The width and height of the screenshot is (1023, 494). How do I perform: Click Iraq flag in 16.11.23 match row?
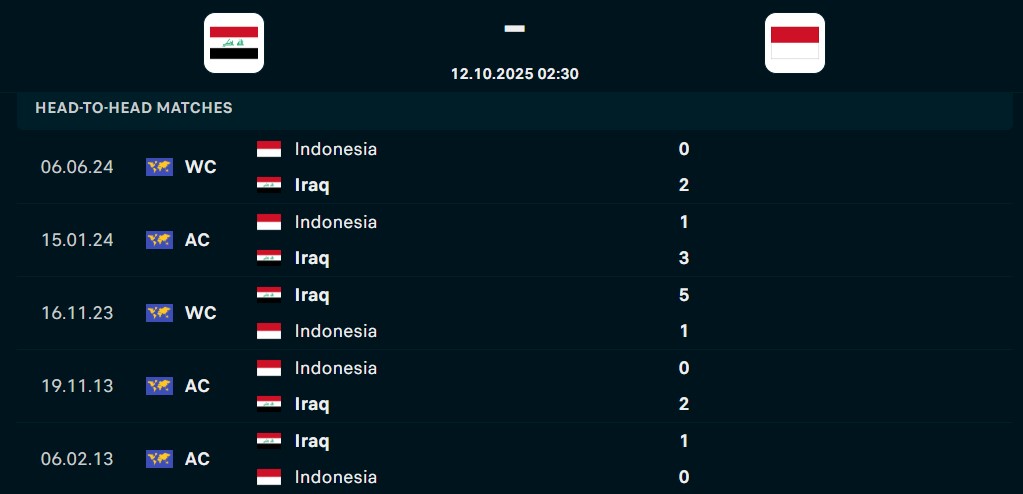pyautogui.click(x=269, y=295)
